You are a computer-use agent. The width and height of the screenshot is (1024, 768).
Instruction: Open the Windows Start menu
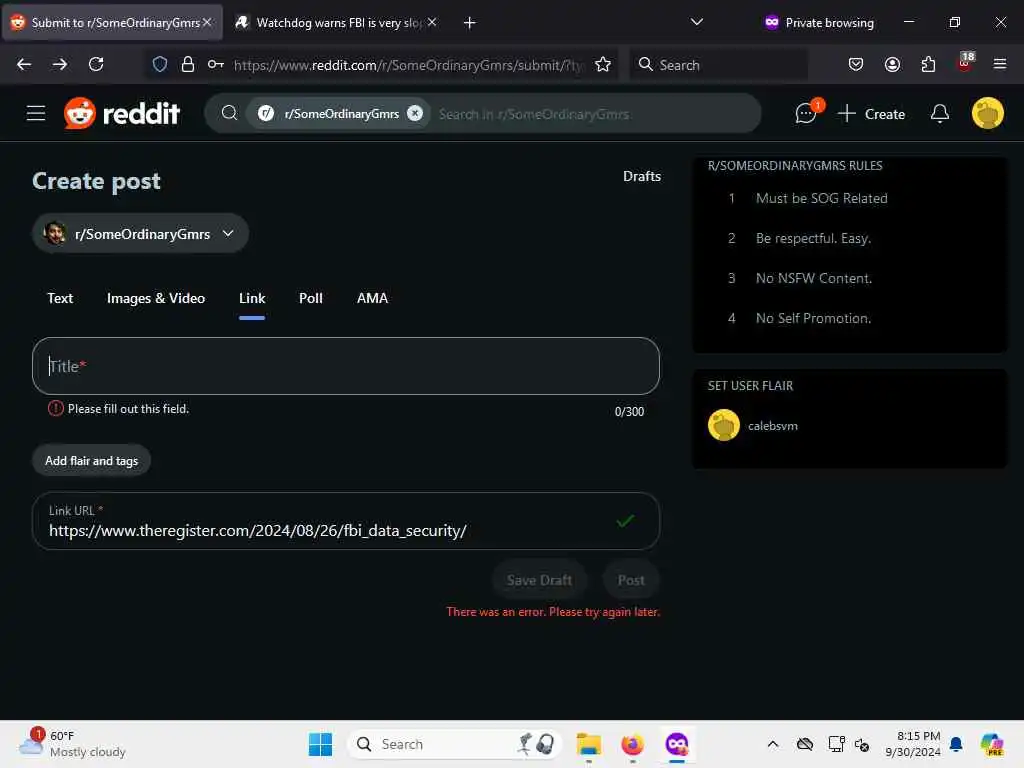[x=320, y=744]
